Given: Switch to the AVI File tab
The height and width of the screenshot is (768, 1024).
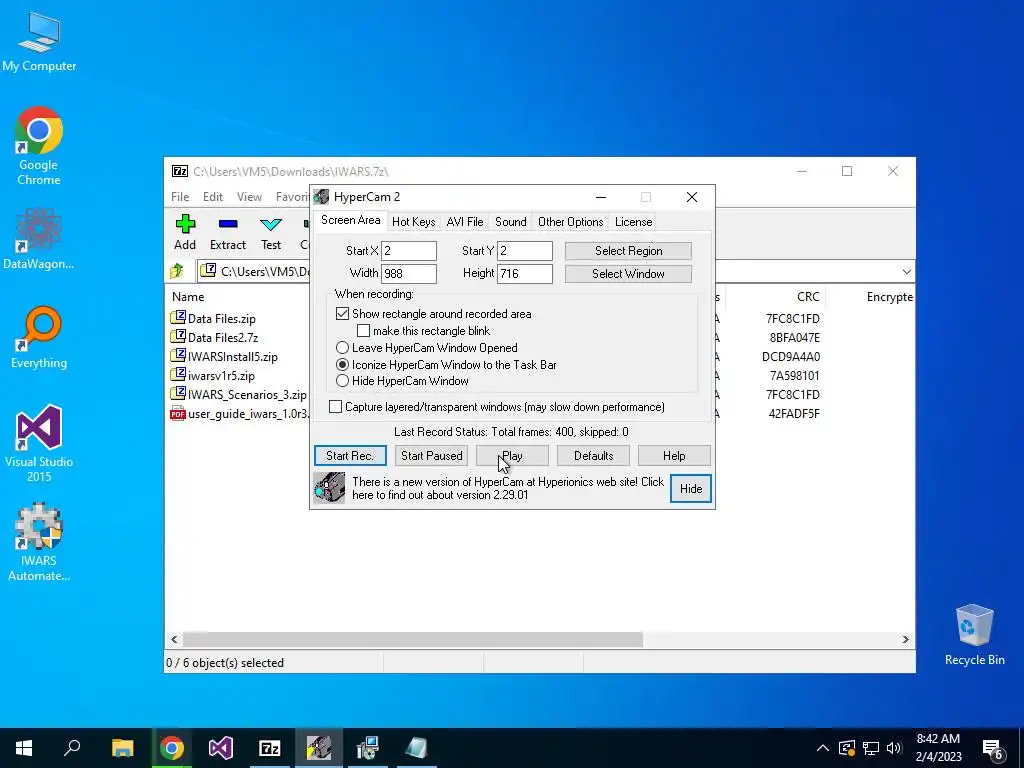Looking at the screenshot, I should (465, 221).
